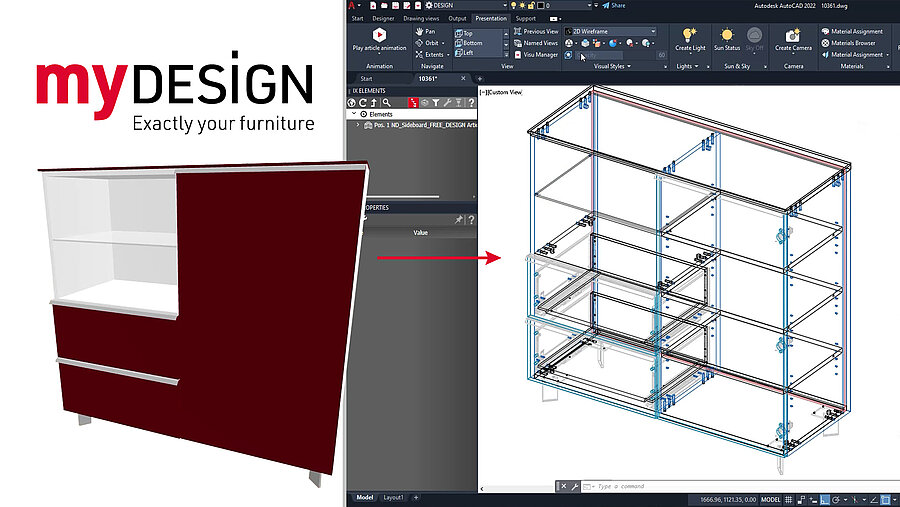Click the New file quick access icon

pos(373,5)
